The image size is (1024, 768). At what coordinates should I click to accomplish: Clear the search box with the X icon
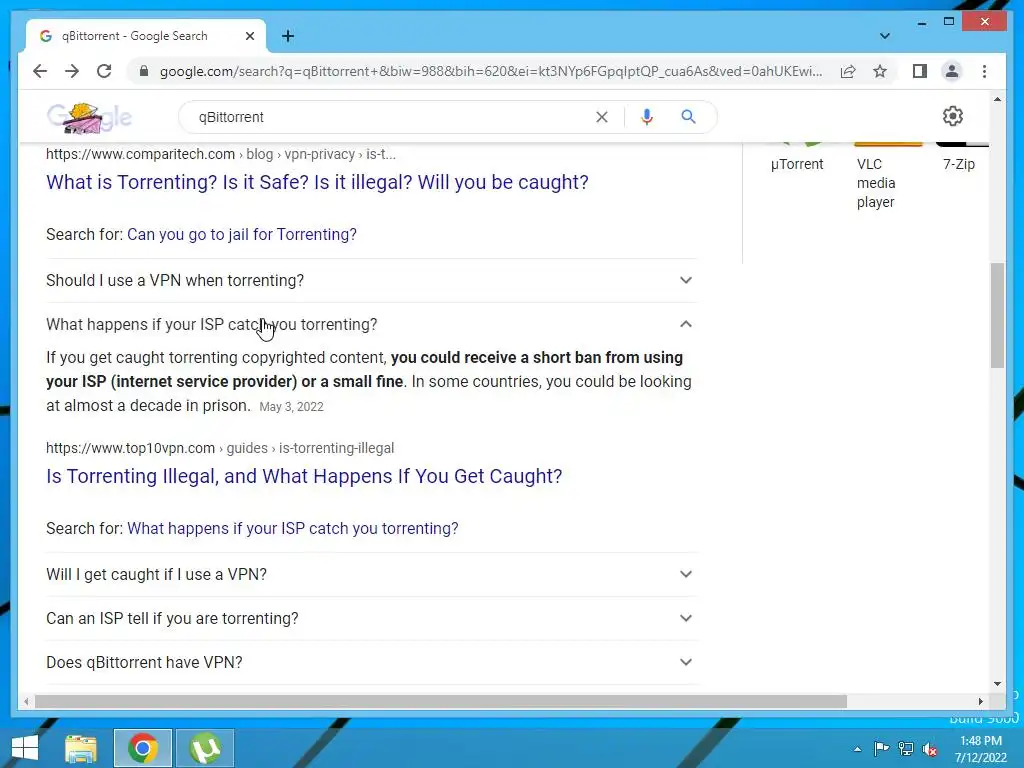pos(601,117)
